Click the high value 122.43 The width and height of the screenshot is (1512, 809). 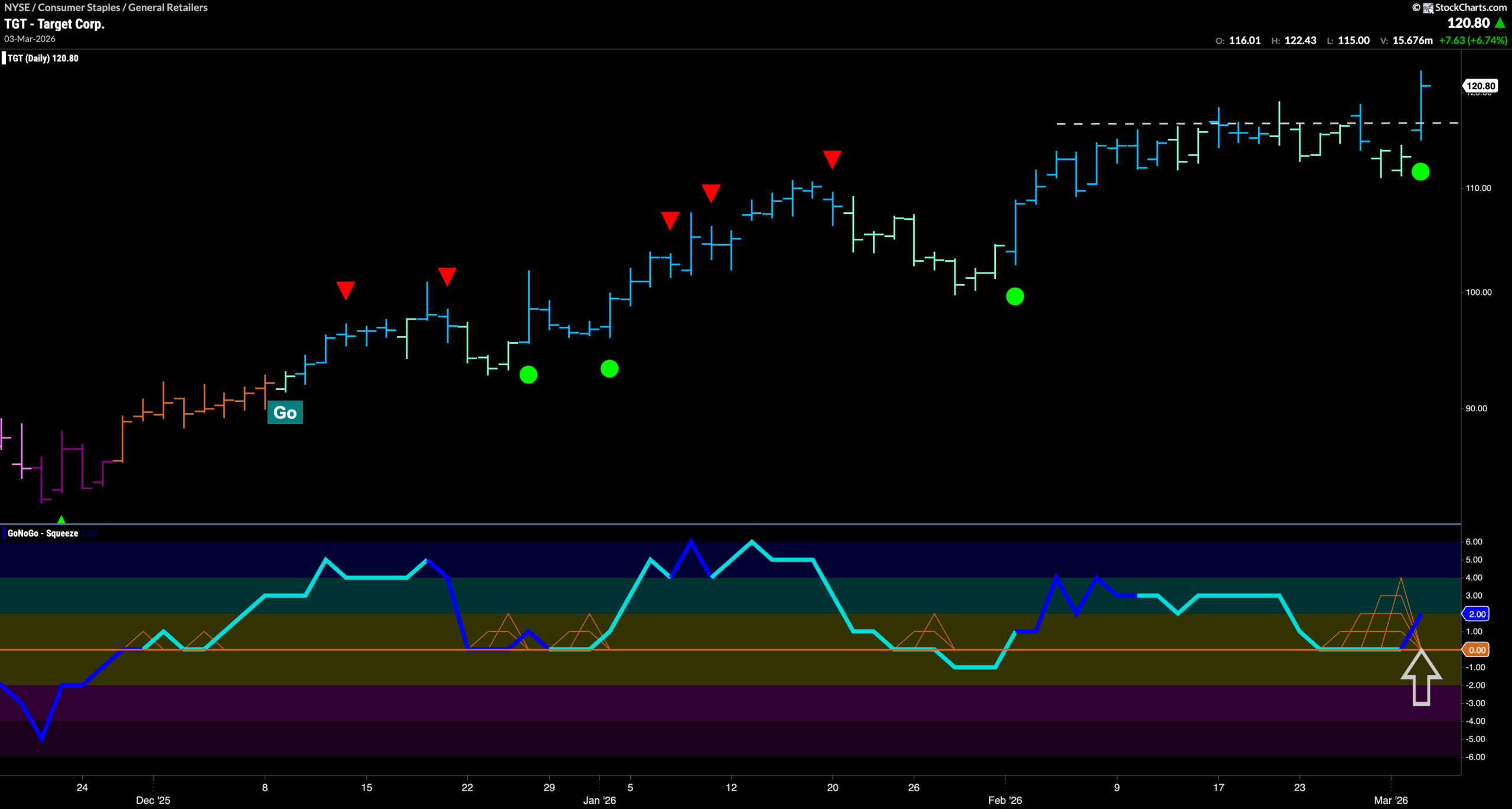[x=1300, y=40]
